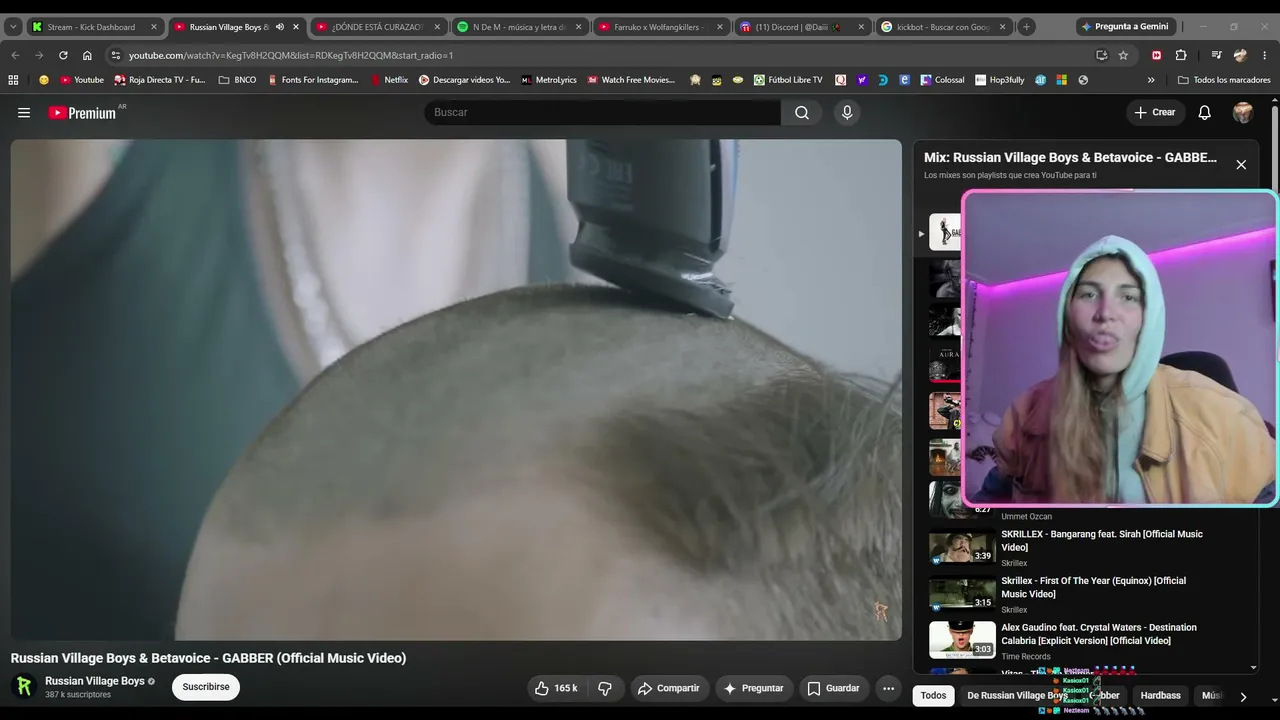Select the Hardbass filter chip
This screenshot has width=1280, height=720.
click(1161, 696)
